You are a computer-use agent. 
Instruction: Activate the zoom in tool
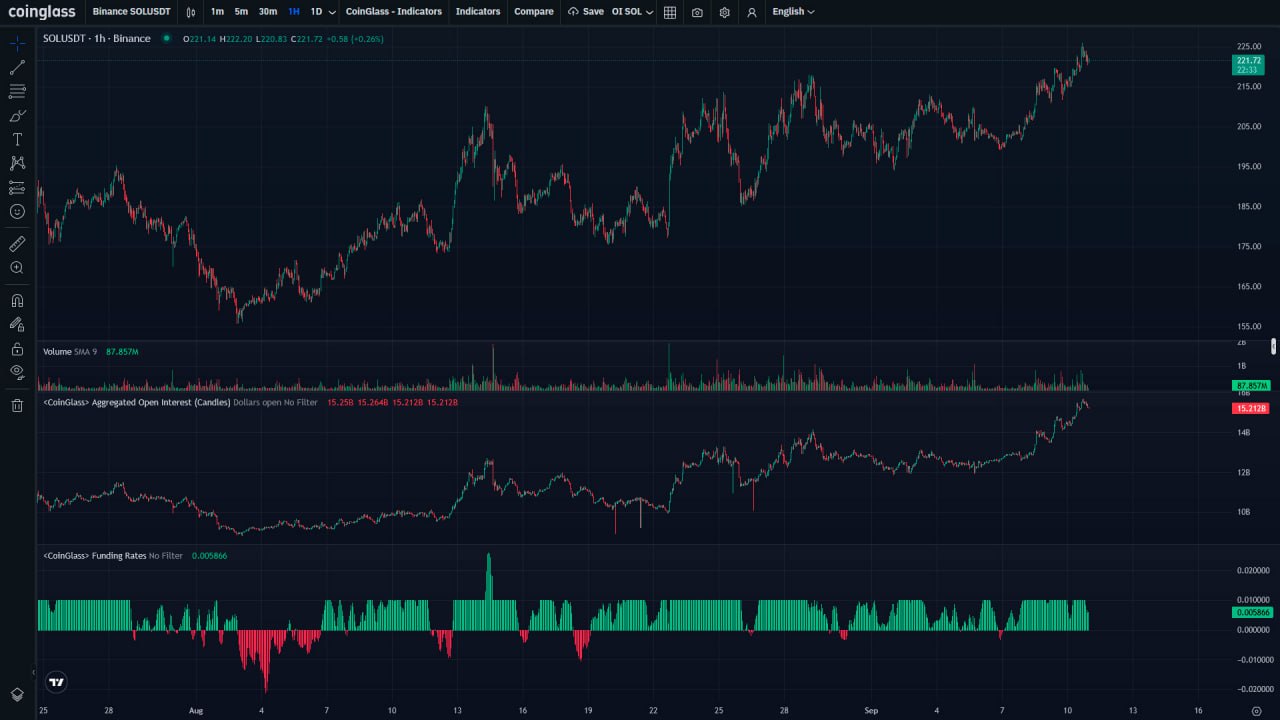17,268
